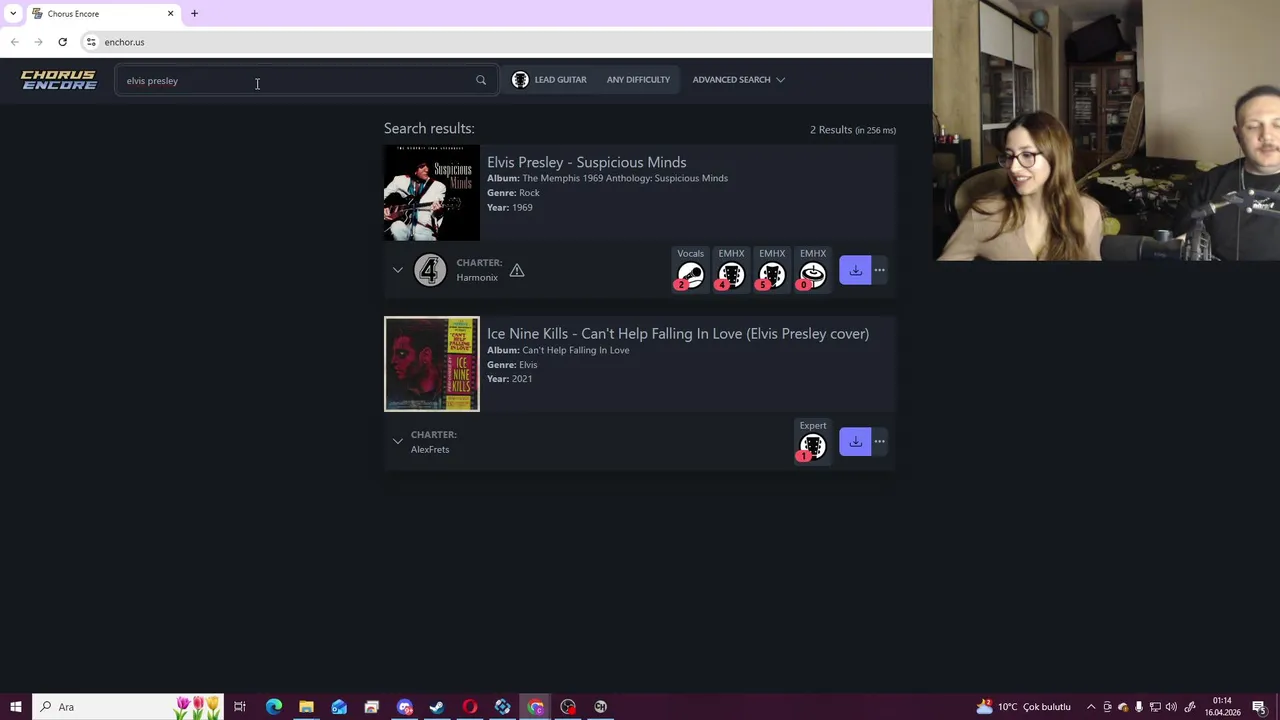
Task: Click the EMHX bass icon with badge 5
Action: [772, 275]
